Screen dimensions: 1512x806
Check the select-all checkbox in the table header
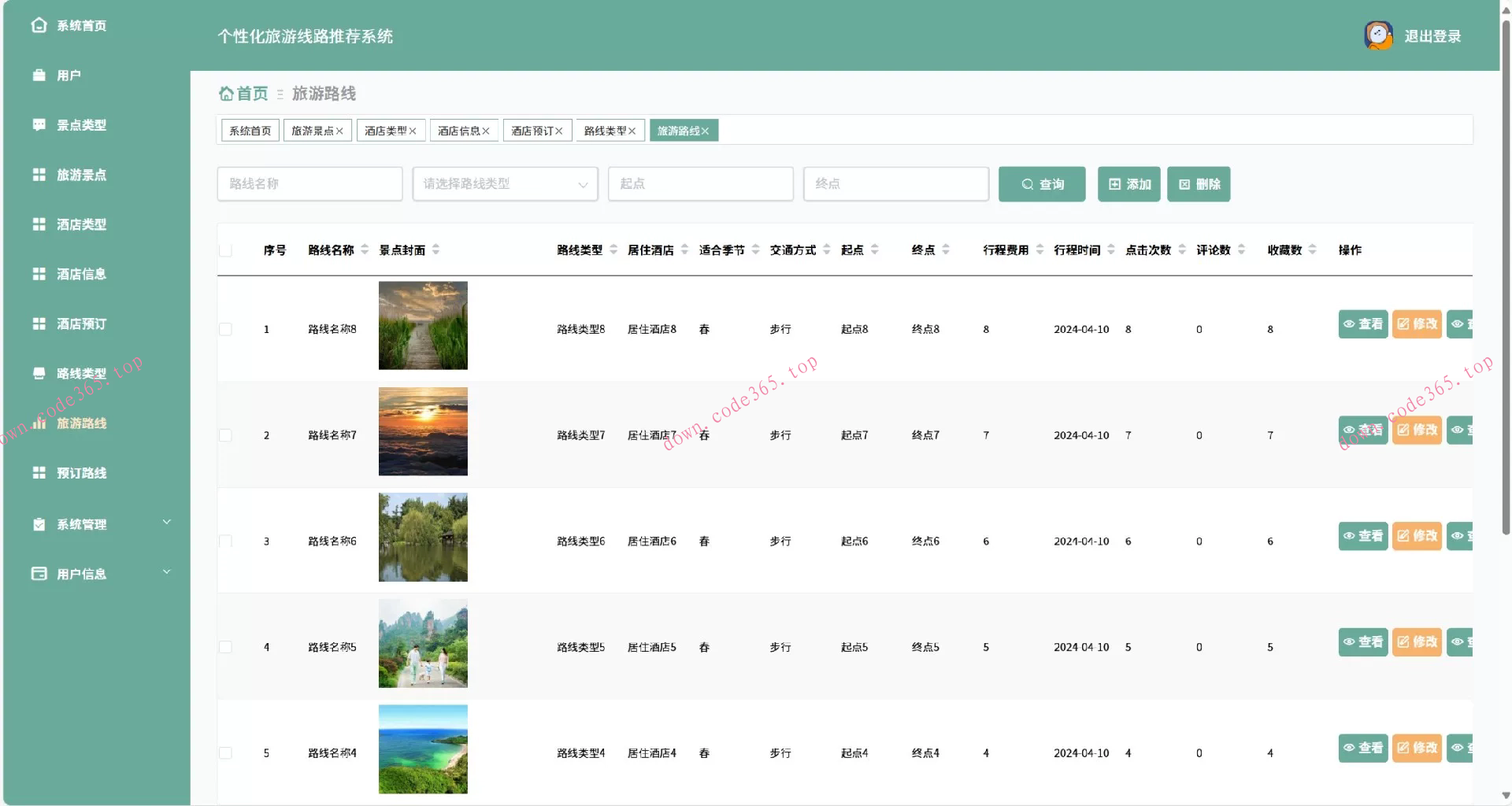point(226,249)
